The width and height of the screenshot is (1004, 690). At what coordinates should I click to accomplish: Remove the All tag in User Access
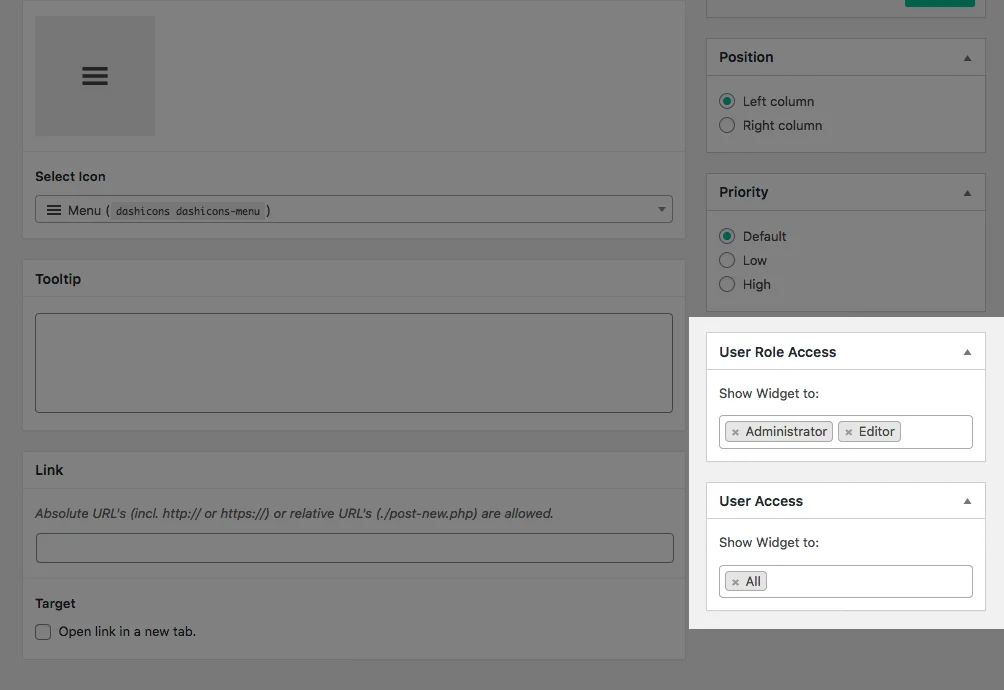[x=735, y=580]
